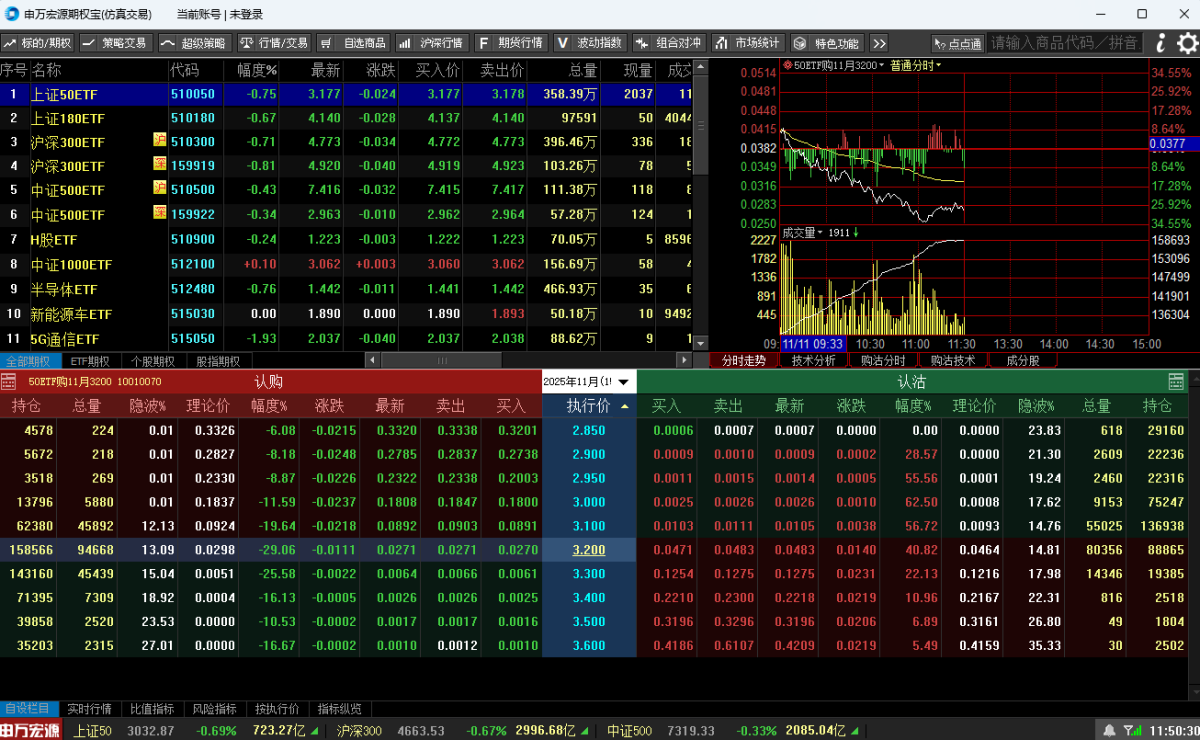Screen dimensions: 1200x740
Task: Open the 普通分时 chart type dropdown
Action: tap(915, 65)
